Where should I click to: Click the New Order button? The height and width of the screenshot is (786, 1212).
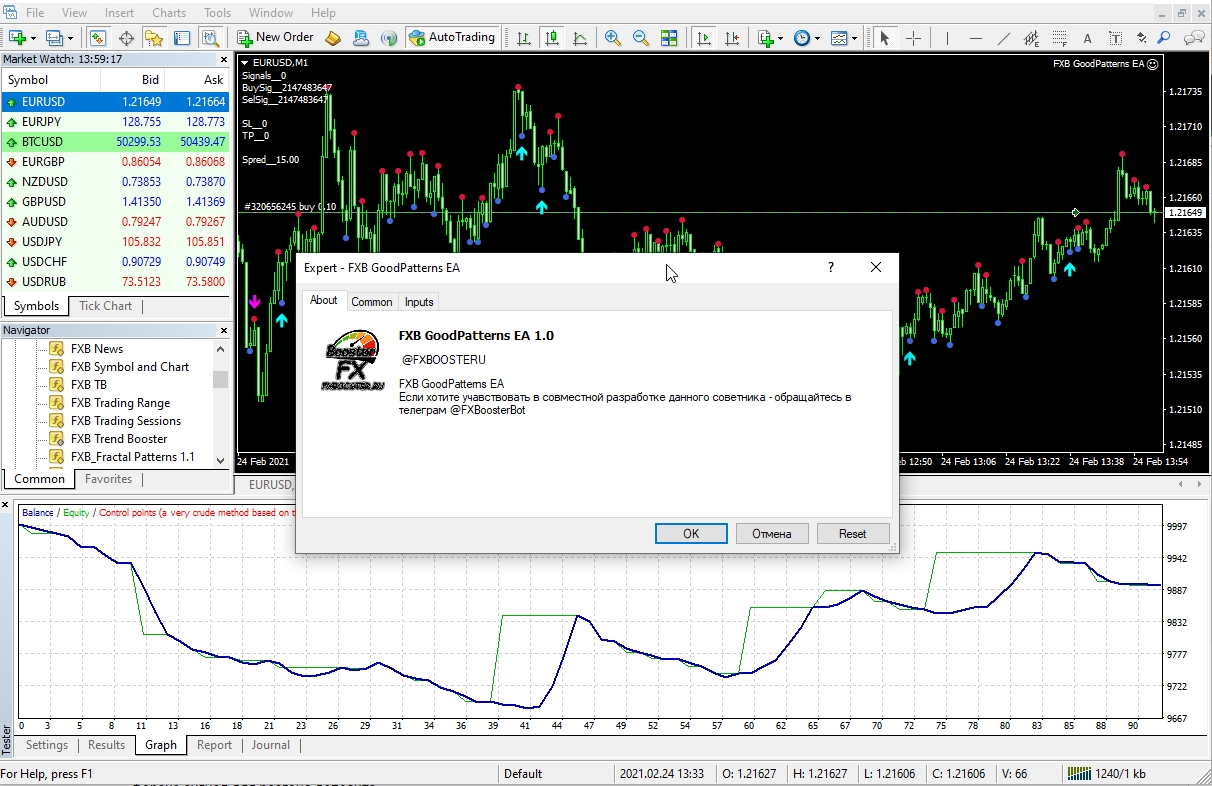click(275, 38)
